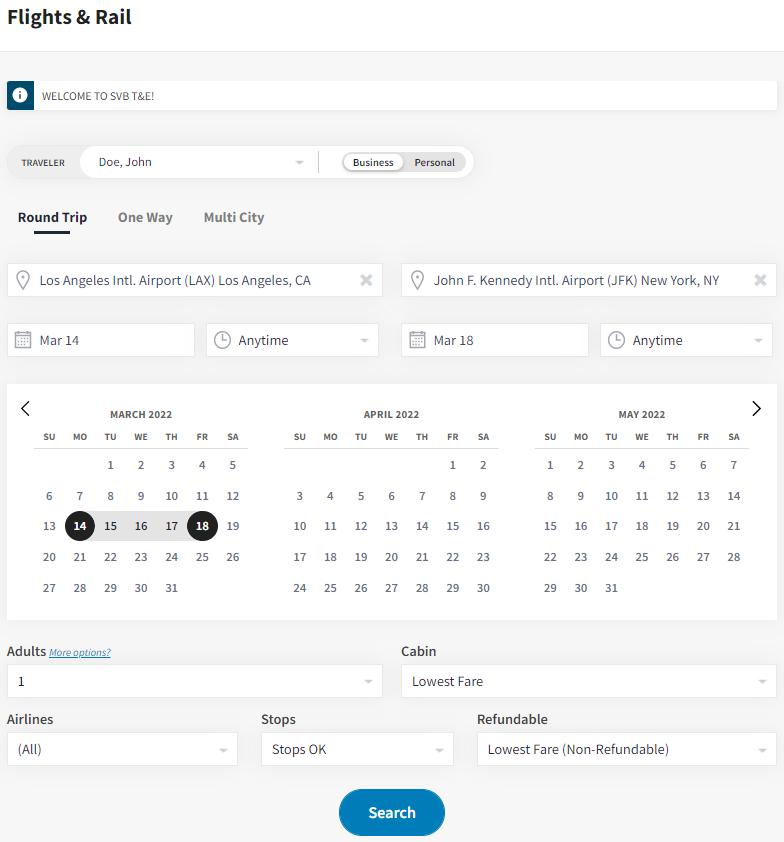
Task: Clear the JFK destination airport field
Action: click(x=760, y=281)
